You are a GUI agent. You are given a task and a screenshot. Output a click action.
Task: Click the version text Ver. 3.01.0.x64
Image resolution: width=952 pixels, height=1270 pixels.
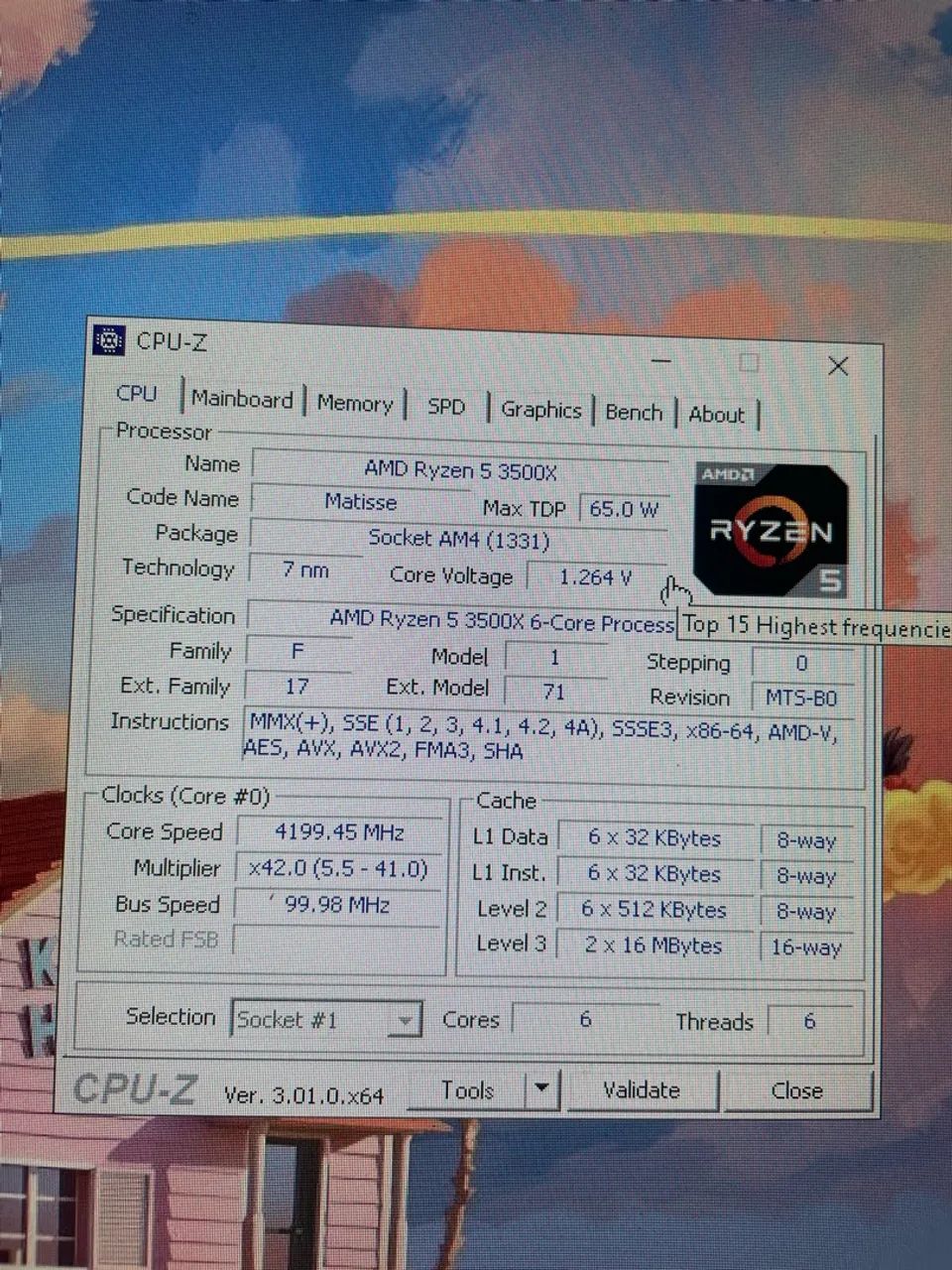tap(303, 1094)
